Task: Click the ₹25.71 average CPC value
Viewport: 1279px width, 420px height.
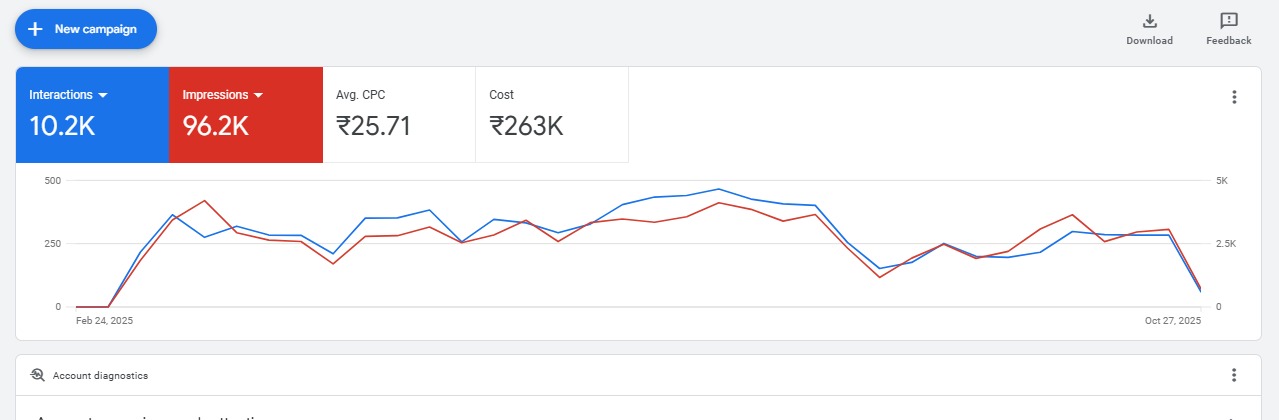Action: click(373, 126)
